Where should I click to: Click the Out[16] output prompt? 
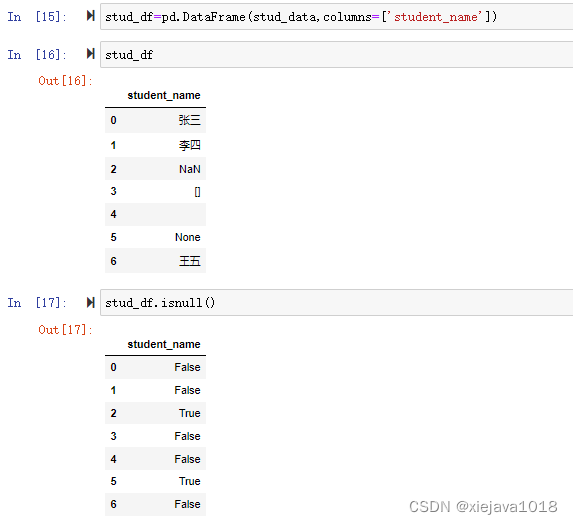click(x=65, y=81)
